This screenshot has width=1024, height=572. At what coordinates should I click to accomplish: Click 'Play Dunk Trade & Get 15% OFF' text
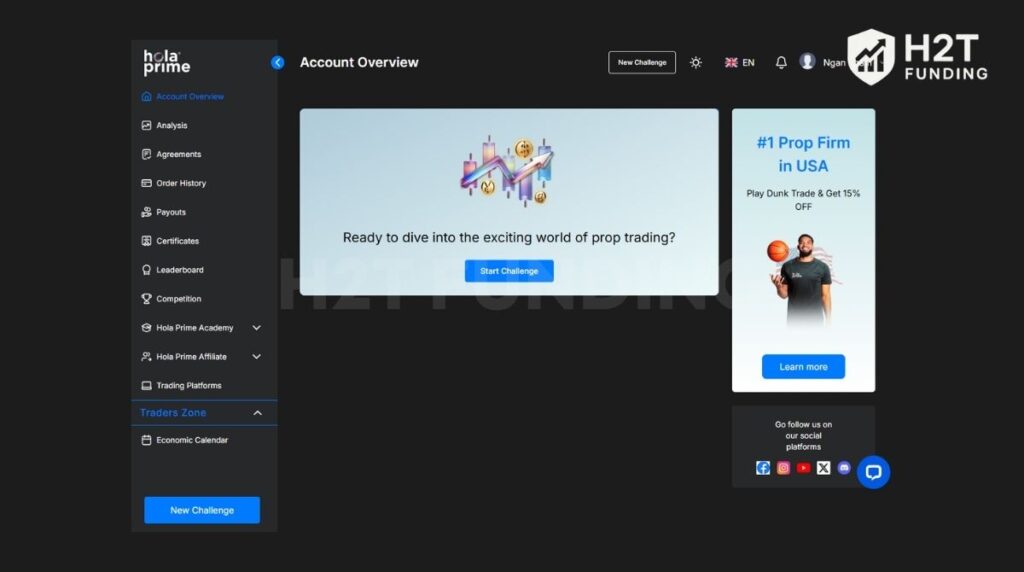[803, 200]
